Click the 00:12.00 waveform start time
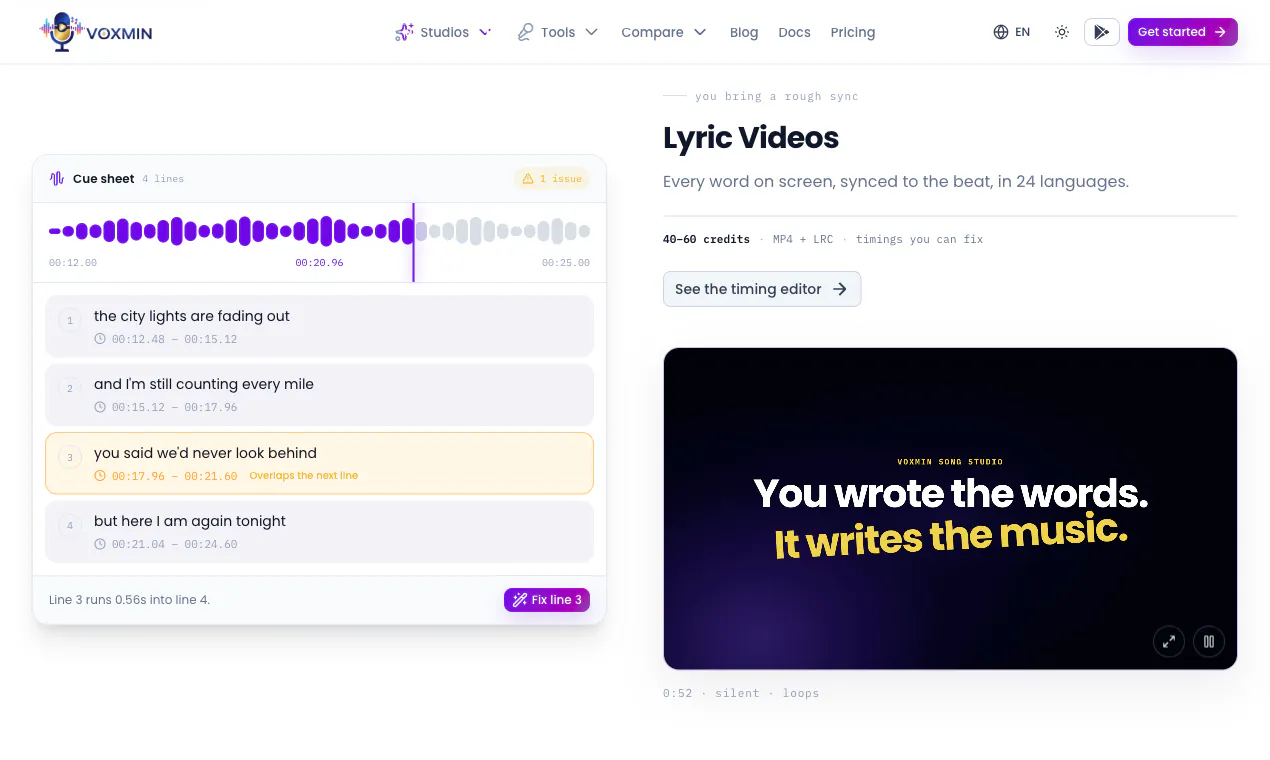Image resolution: width=1270 pixels, height=760 pixels. 73,263
